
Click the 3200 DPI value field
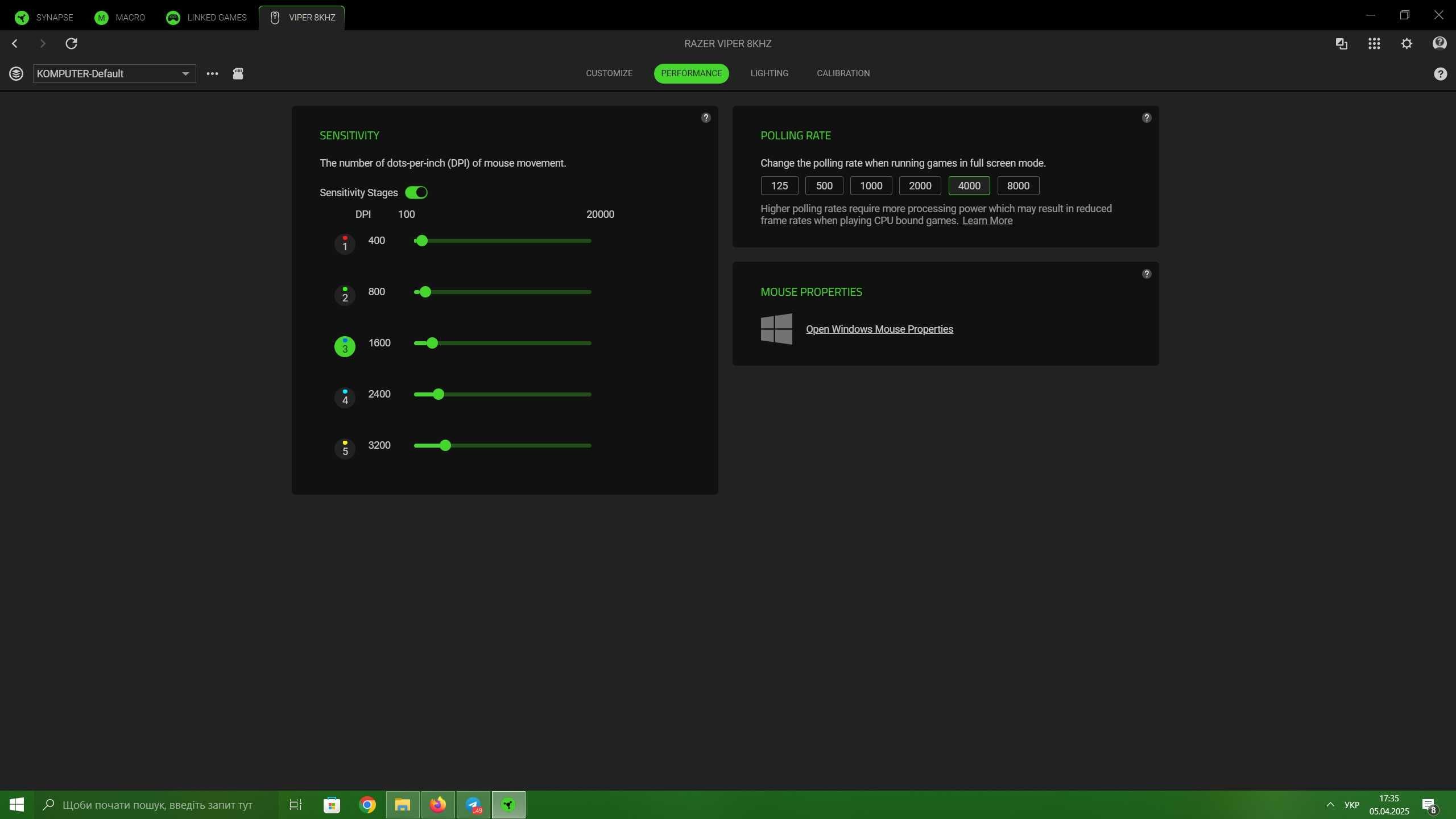[x=379, y=445]
